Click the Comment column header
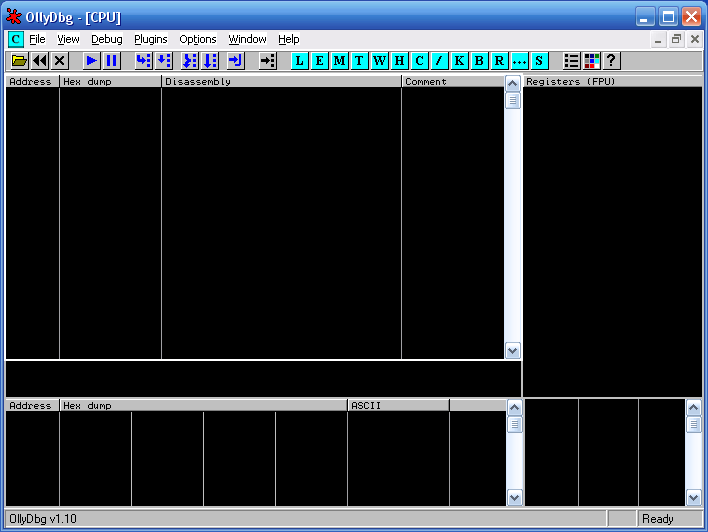 tap(453, 81)
